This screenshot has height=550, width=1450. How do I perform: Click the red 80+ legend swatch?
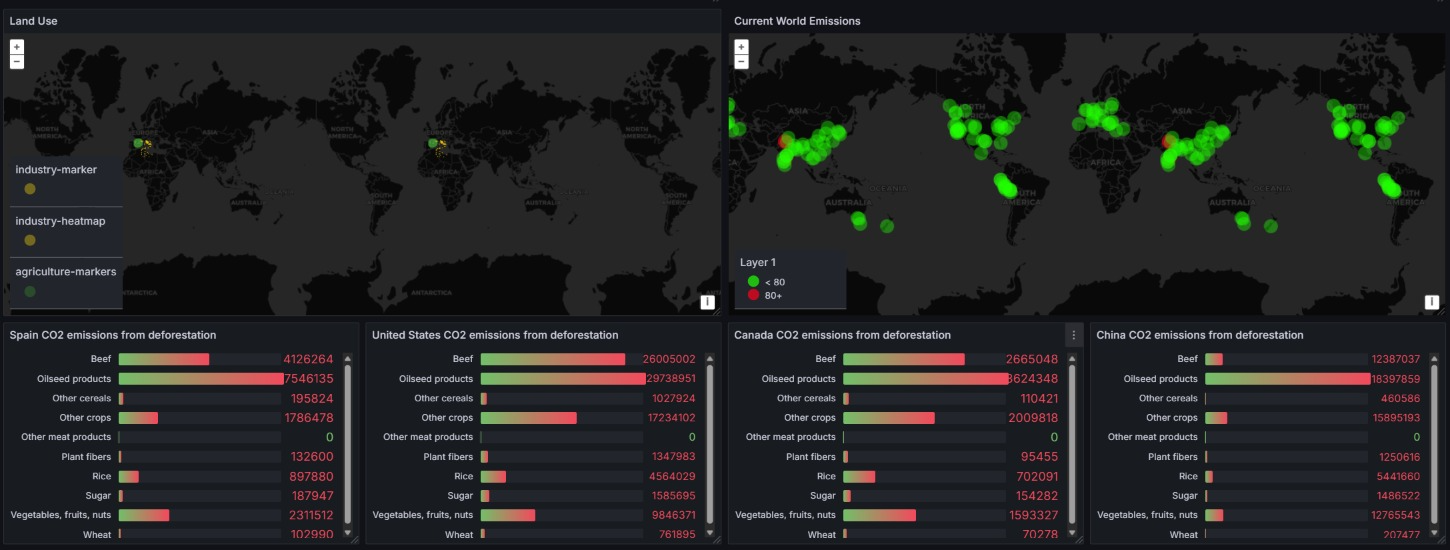[753, 295]
